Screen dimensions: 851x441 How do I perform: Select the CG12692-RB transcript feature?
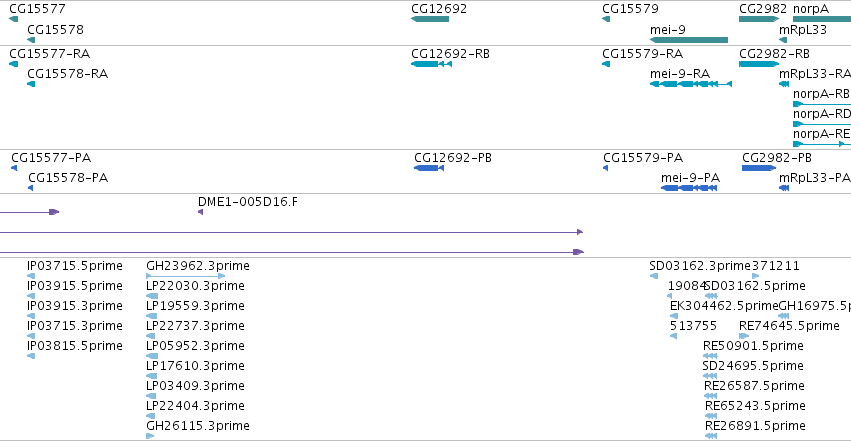pos(431,64)
